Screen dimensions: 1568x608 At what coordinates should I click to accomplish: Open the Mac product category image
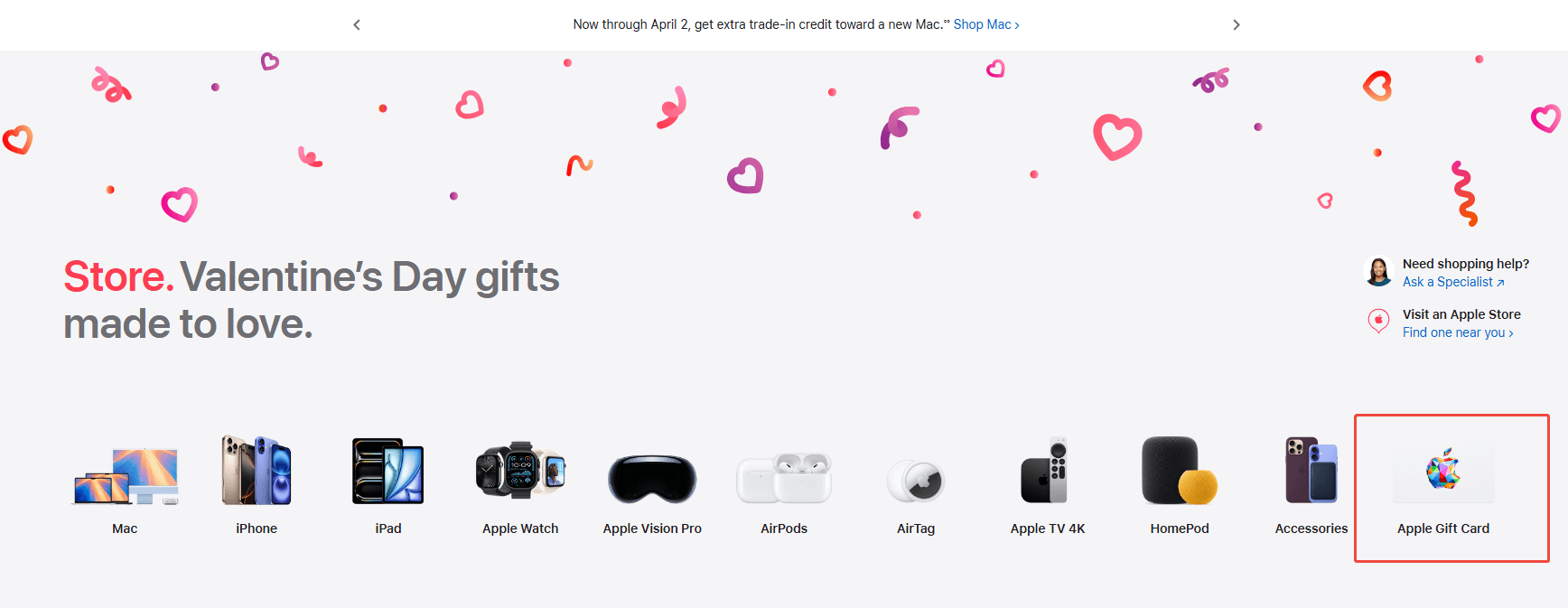coord(126,475)
